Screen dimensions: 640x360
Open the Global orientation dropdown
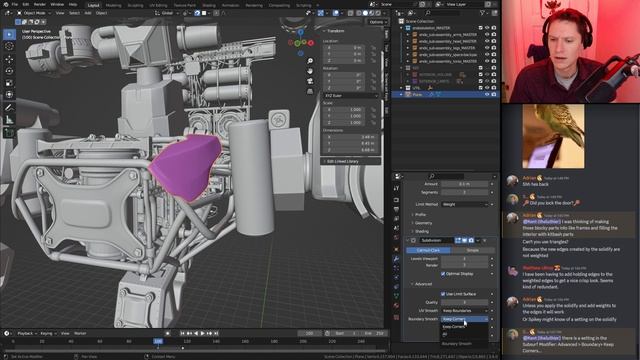[x=167, y=13]
